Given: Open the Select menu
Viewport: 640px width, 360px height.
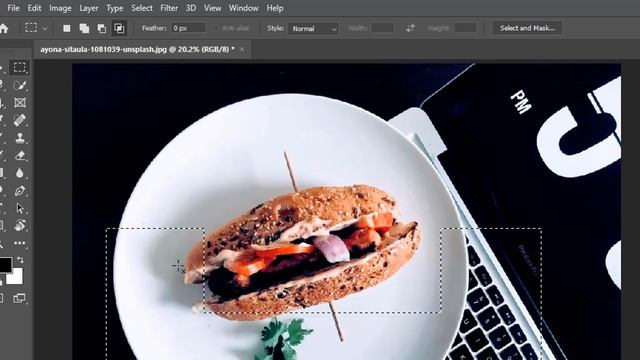Looking at the screenshot, I should point(142,8).
